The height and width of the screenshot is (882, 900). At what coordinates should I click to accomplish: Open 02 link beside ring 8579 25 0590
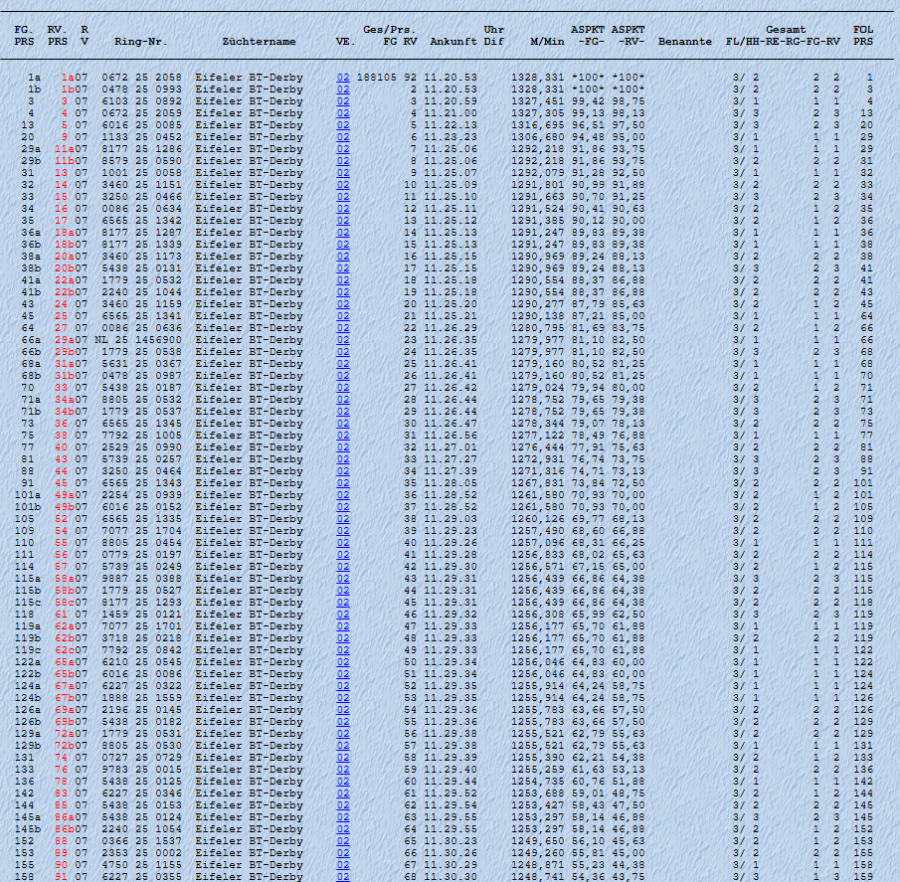click(343, 161)
